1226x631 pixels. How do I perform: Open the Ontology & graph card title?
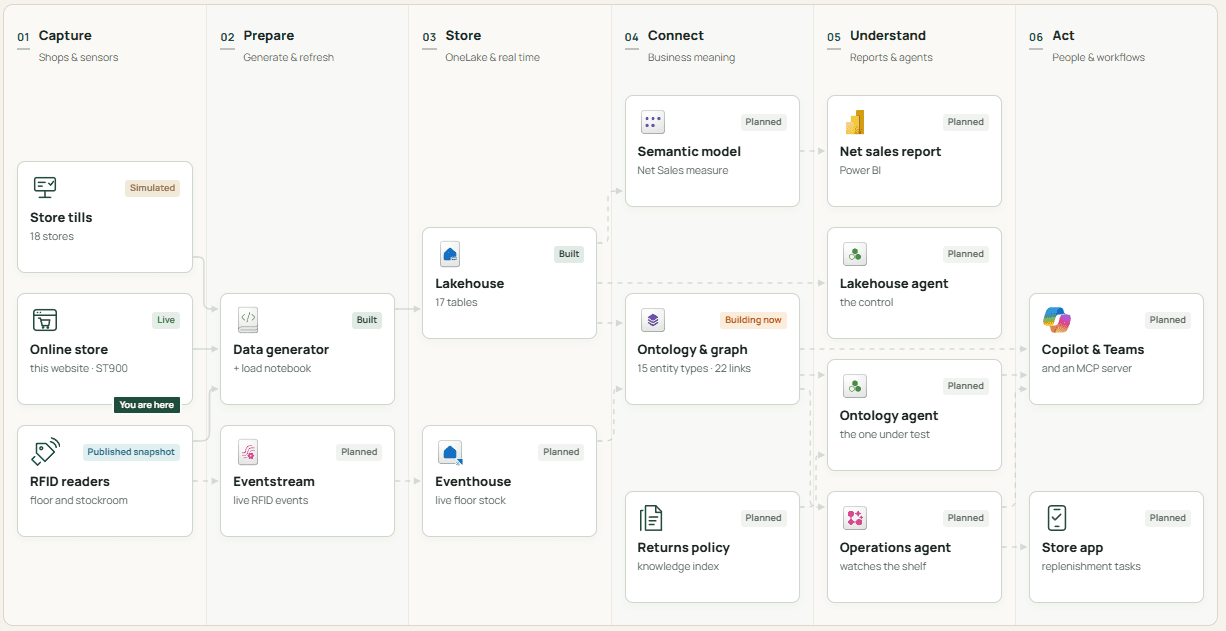692,350
